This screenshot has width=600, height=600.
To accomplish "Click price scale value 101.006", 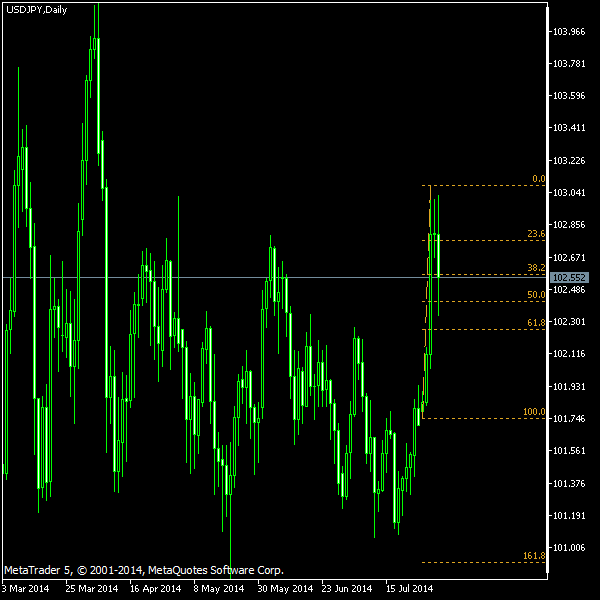I will (569, 548).
